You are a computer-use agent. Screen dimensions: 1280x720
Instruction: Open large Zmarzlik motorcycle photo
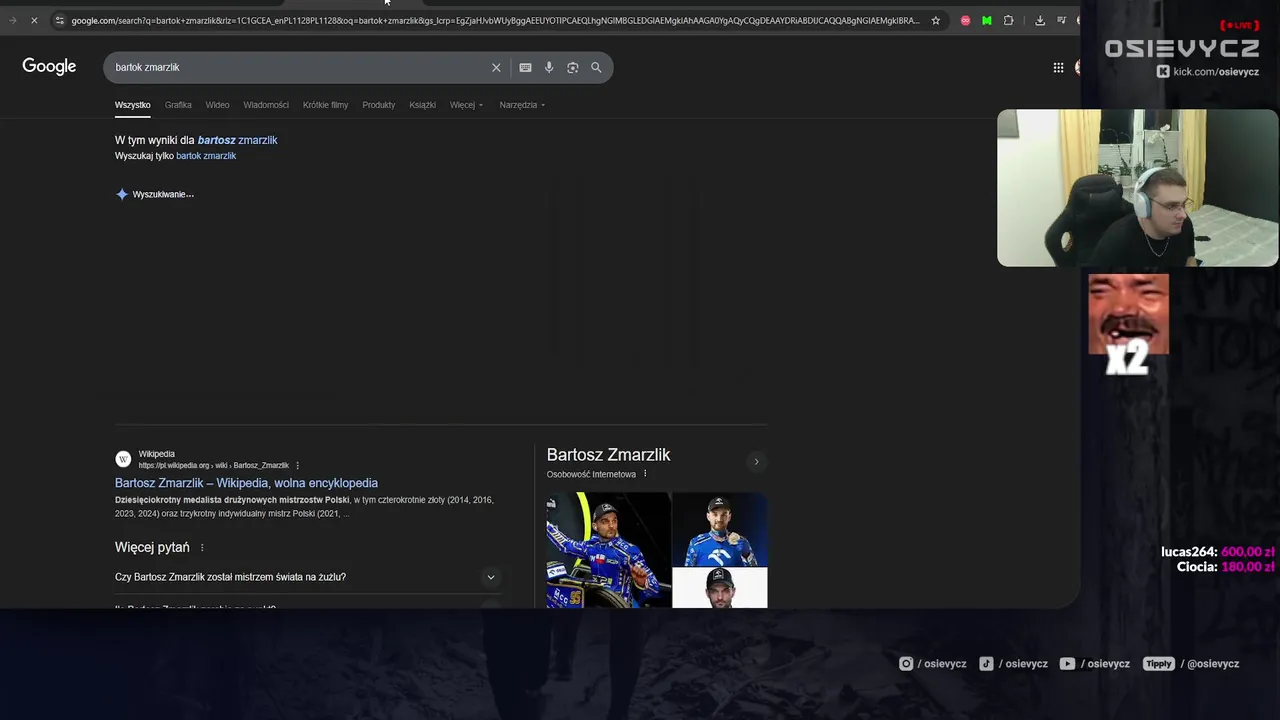[608, 550]
